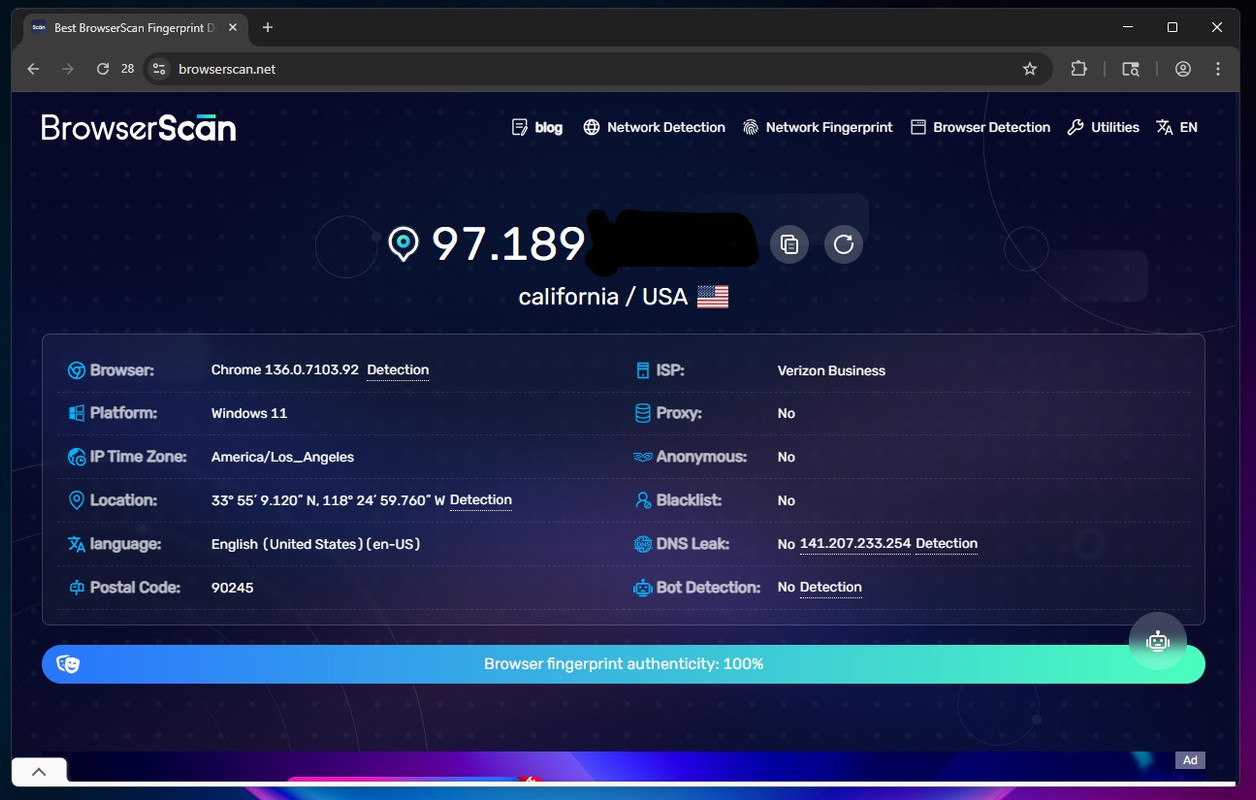The image size is (1256, 800).
Task: Open the Chrome side panel search icon
Action: coord(1131,69)
